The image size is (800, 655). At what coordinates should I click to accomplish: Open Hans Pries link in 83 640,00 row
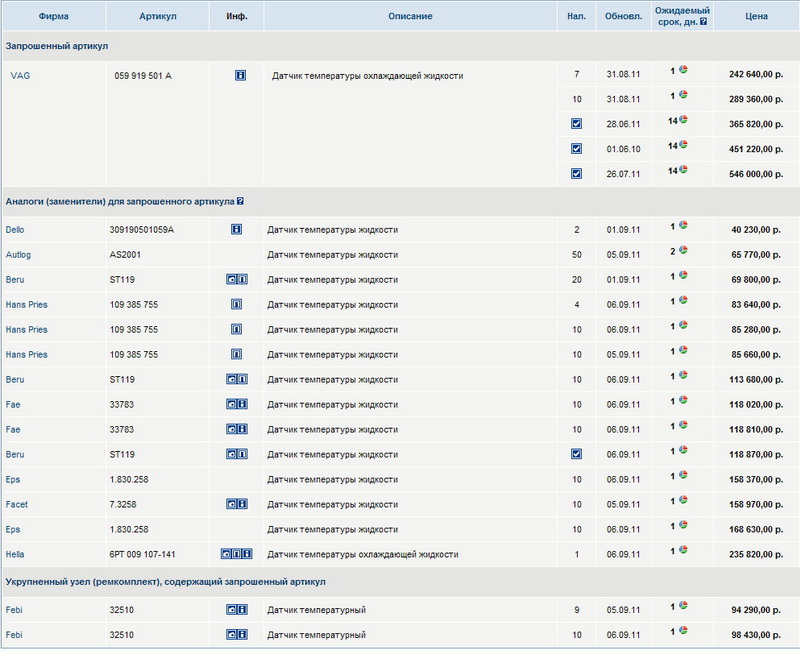[x=27, y=305]
